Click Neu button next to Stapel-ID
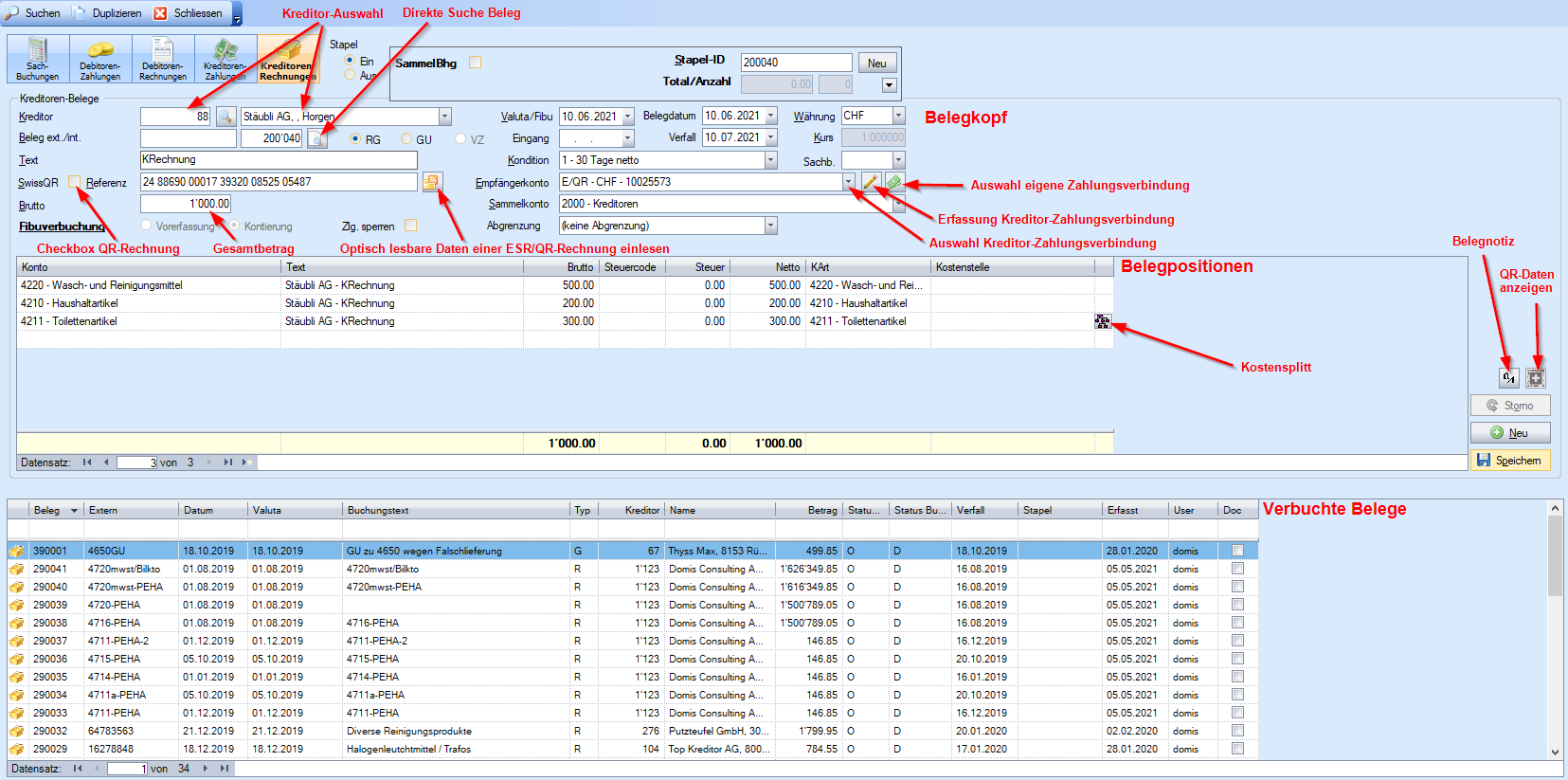 [877, 63]
